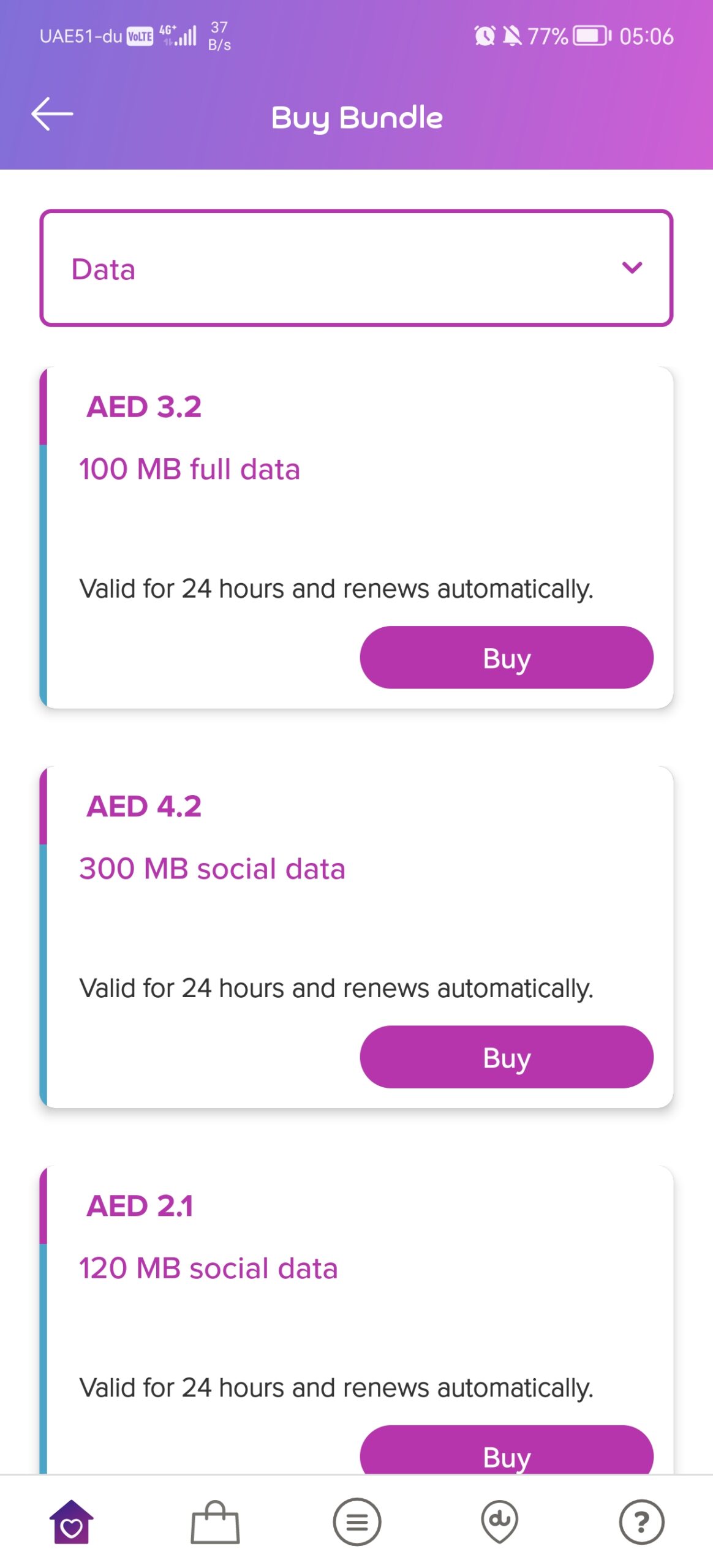
Task: Select the 120 MB social data title
Action: 208,1268
